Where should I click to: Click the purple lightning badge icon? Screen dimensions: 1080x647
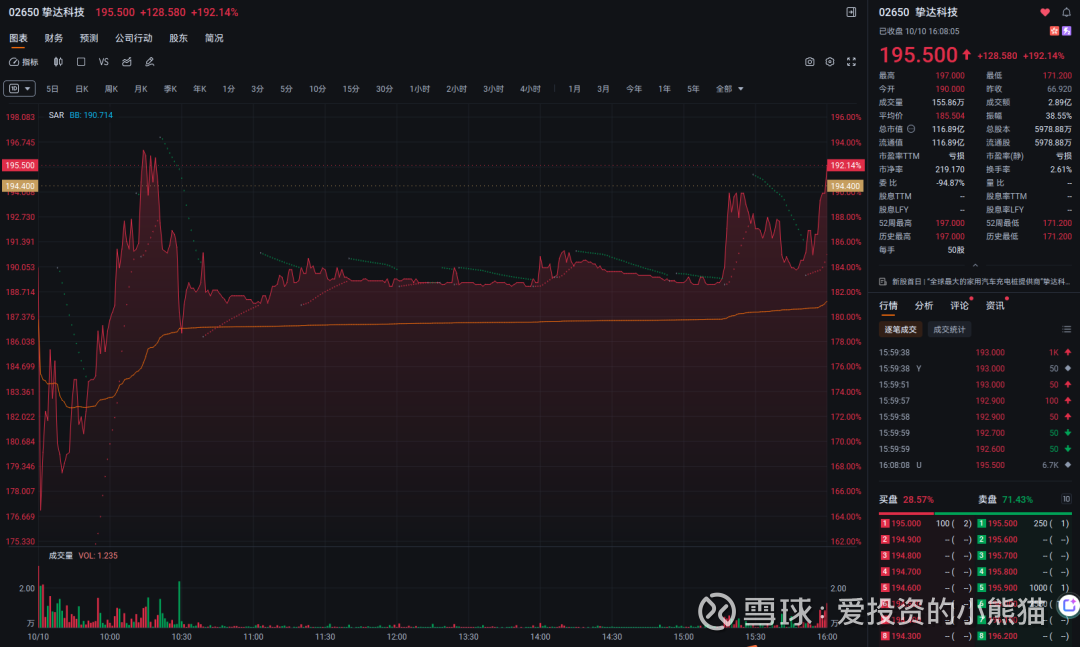click(x=1066, y=31)
